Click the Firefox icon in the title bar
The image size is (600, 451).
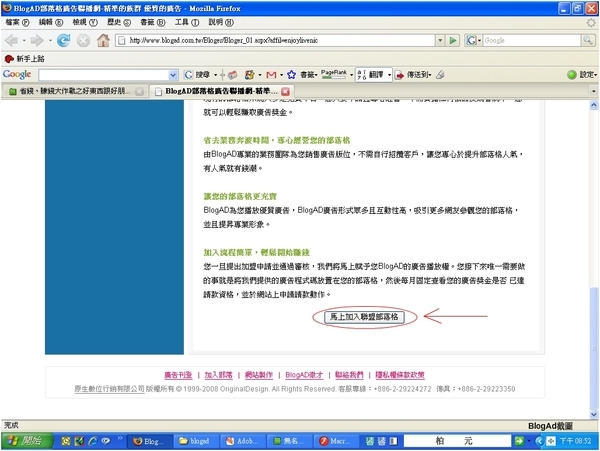pyautogui.click(x=7, y=8)
